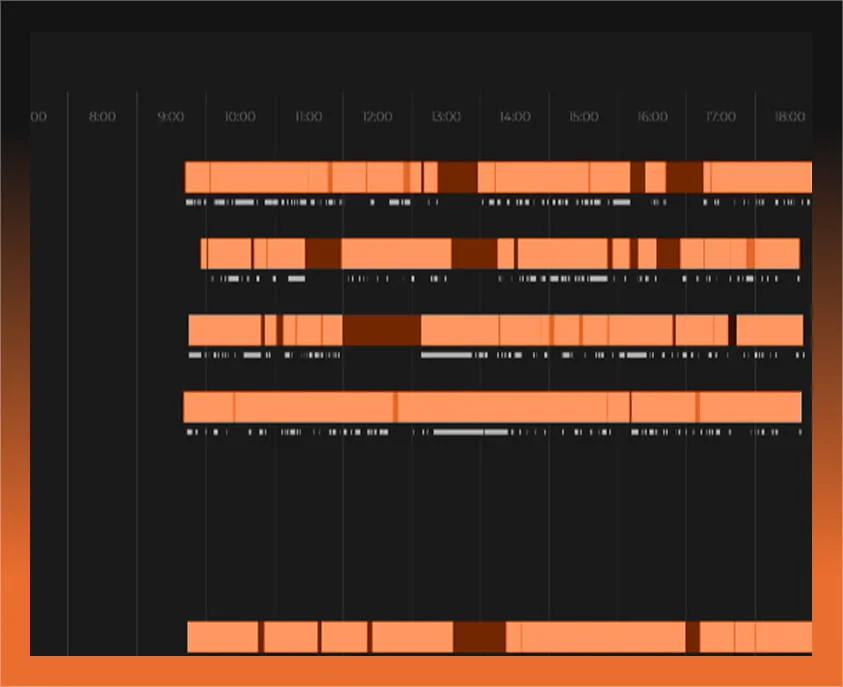
Task: Select first row's dark segment before 17:00
Action: pos(684,177)
